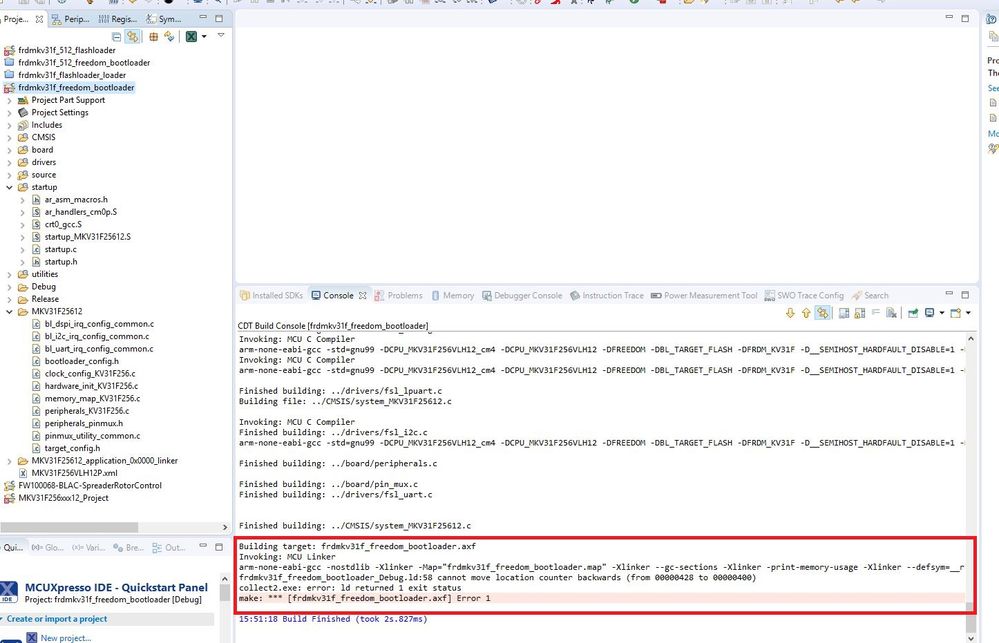
Task: Click the green X icon in Project Explorer toolbar
Action: click(x=191, y=37)
